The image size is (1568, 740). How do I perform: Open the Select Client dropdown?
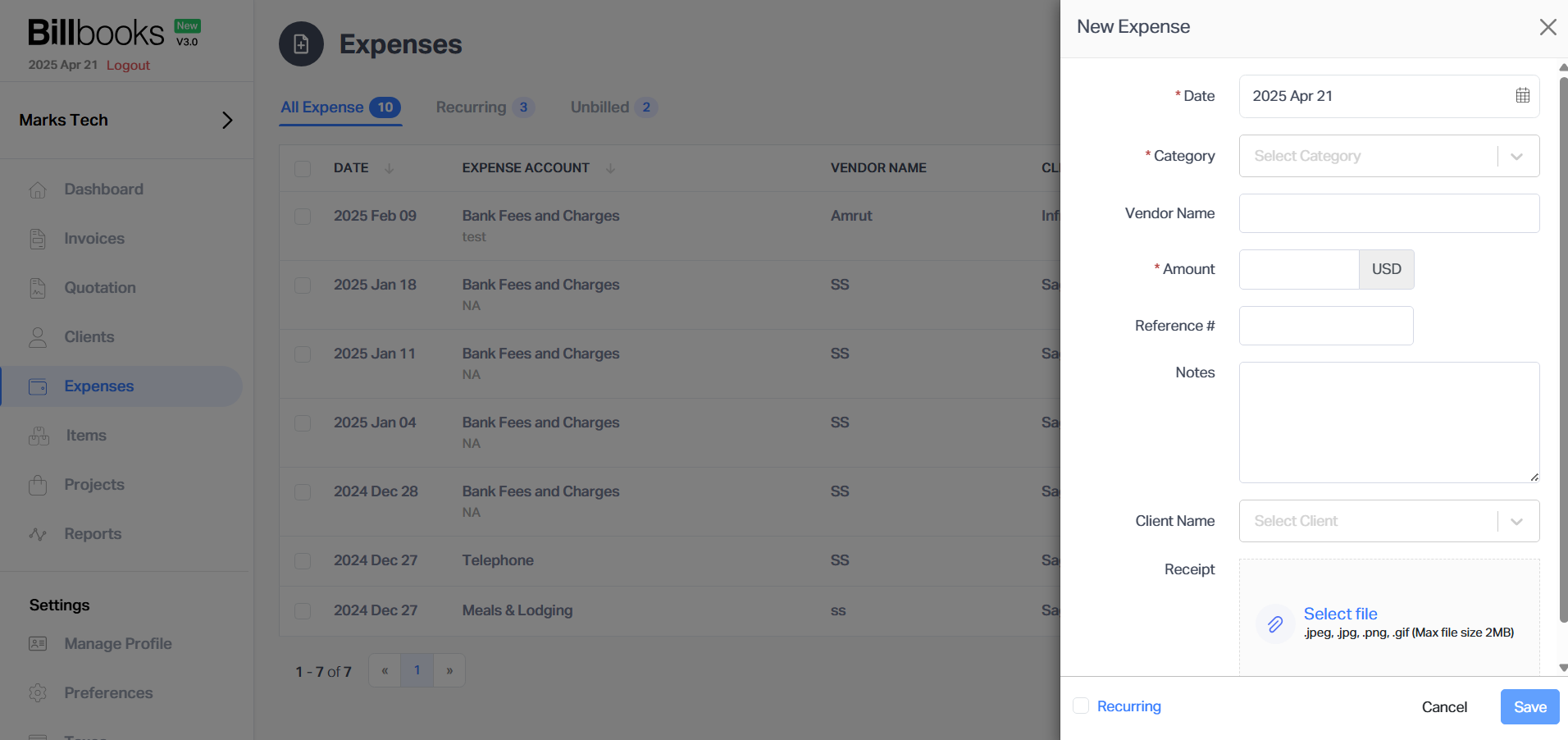[1388, 521]
